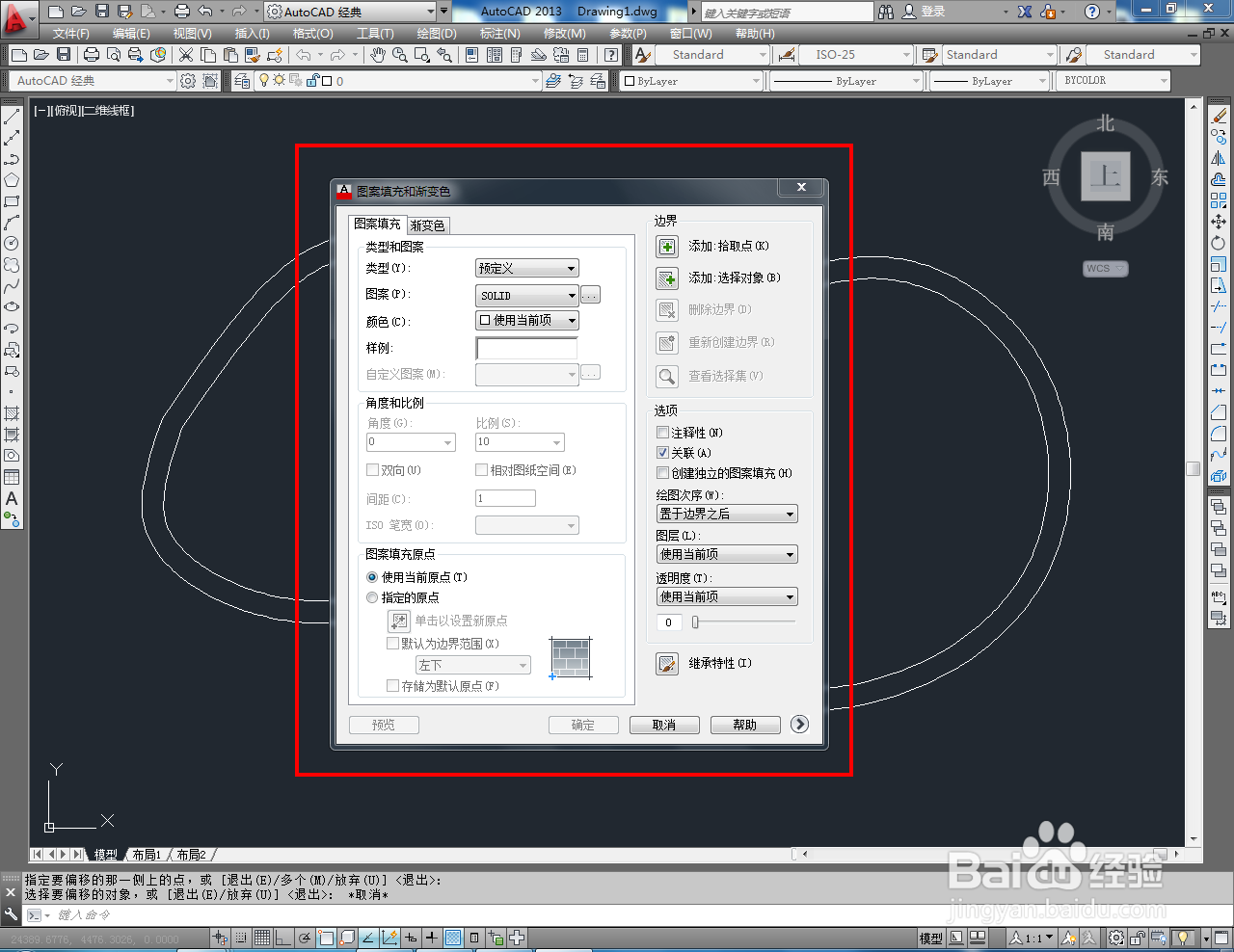1234x952 pixels.
Task: Select the 指定的原点 radio button
Action: pos(371,596)
